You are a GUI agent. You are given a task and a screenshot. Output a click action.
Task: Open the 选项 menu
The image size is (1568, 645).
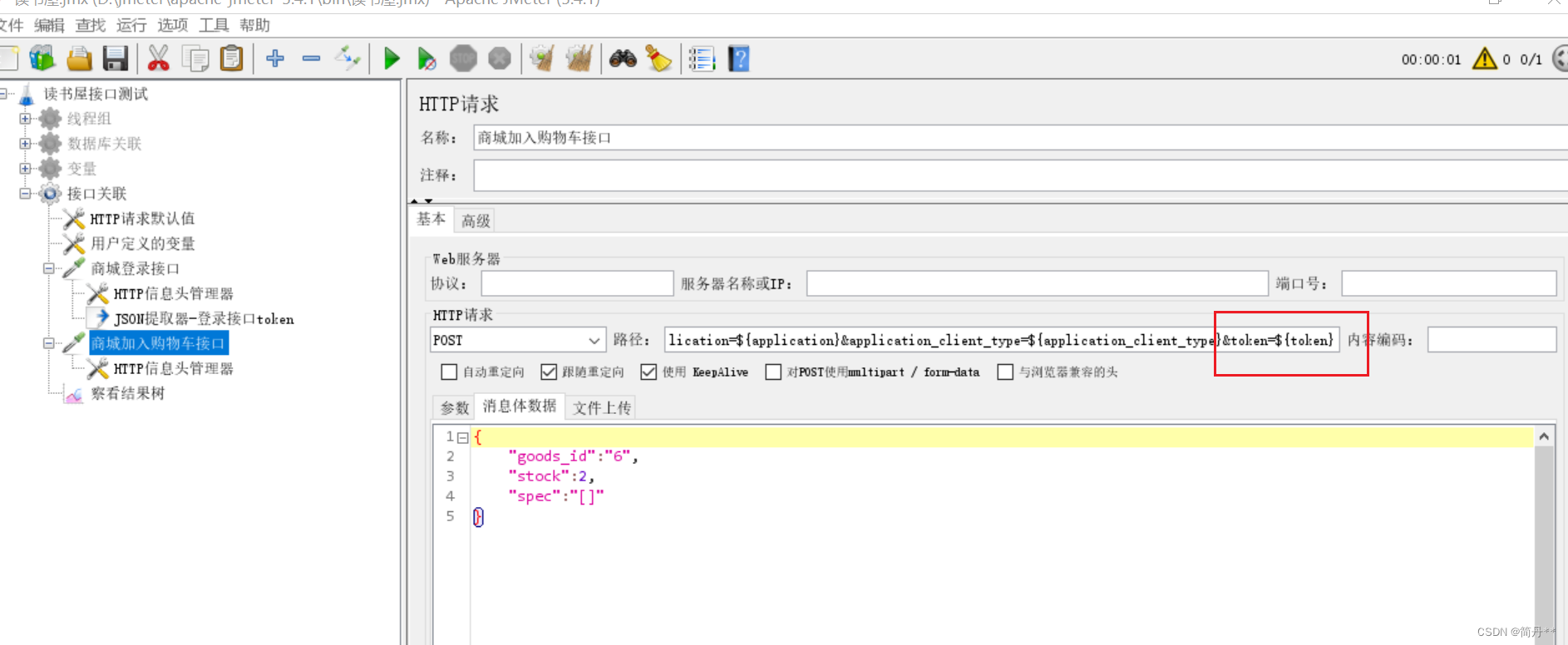173,26
